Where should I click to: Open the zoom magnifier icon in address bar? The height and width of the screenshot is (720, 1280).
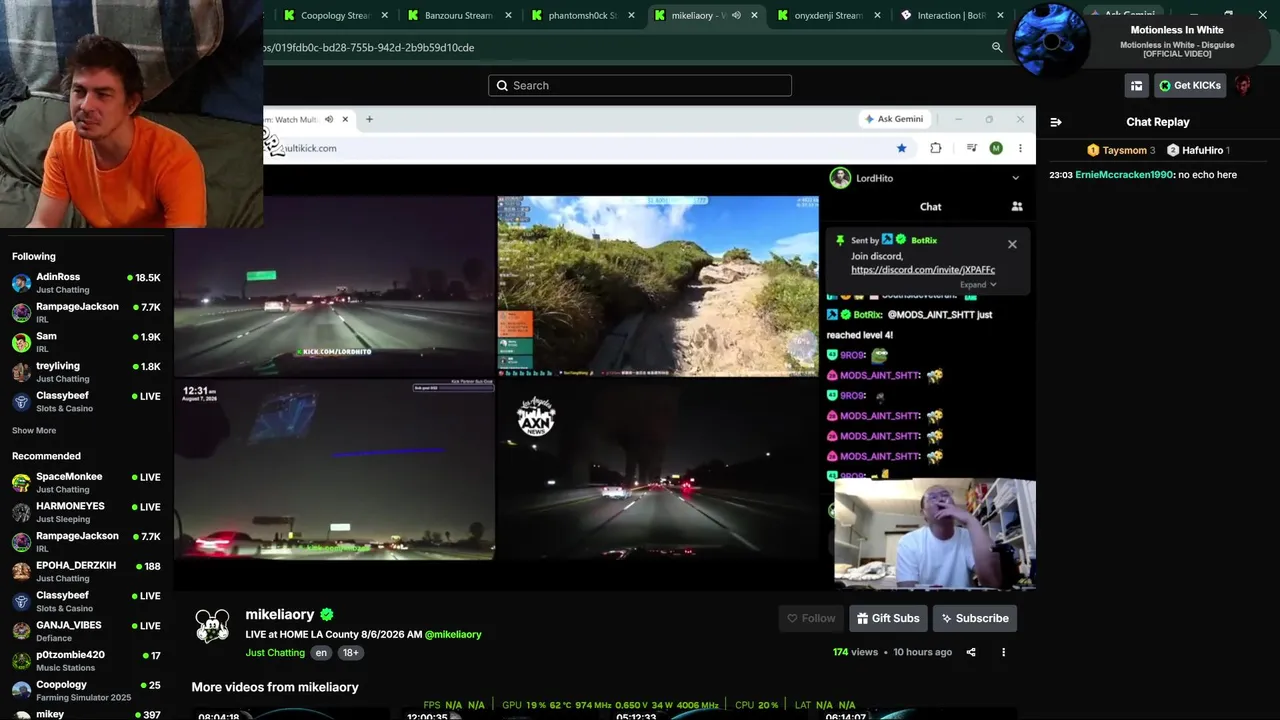(997, 47)
